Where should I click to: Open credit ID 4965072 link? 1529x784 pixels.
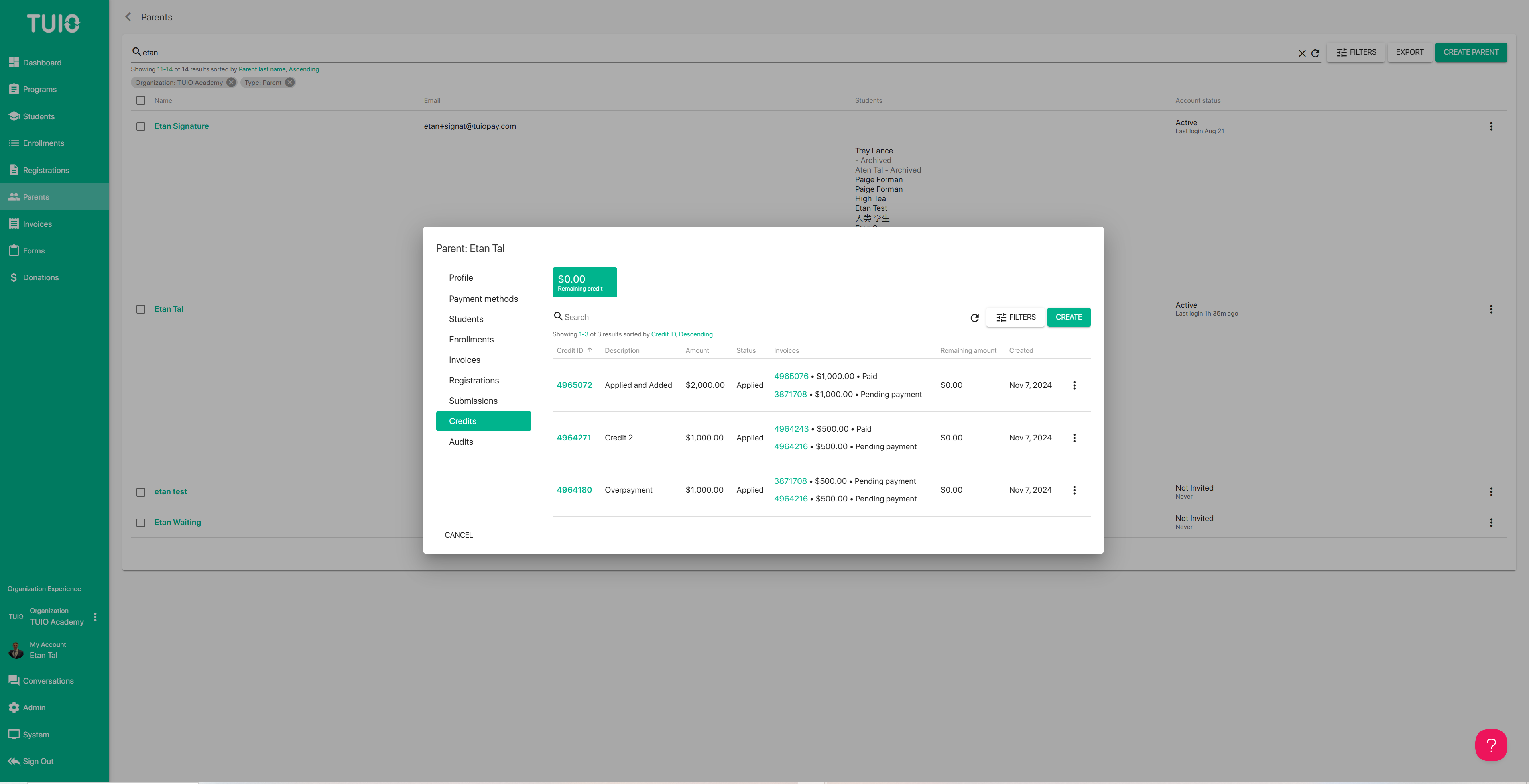pos(574,385)
